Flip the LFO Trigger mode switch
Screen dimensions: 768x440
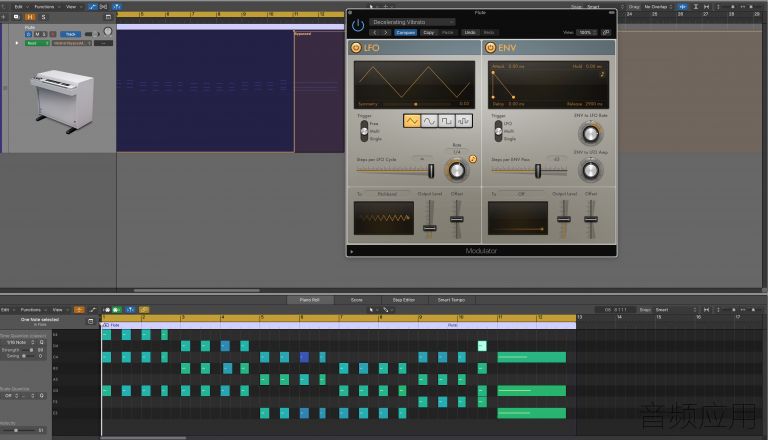pyautogui.click(x=364, y=131)
